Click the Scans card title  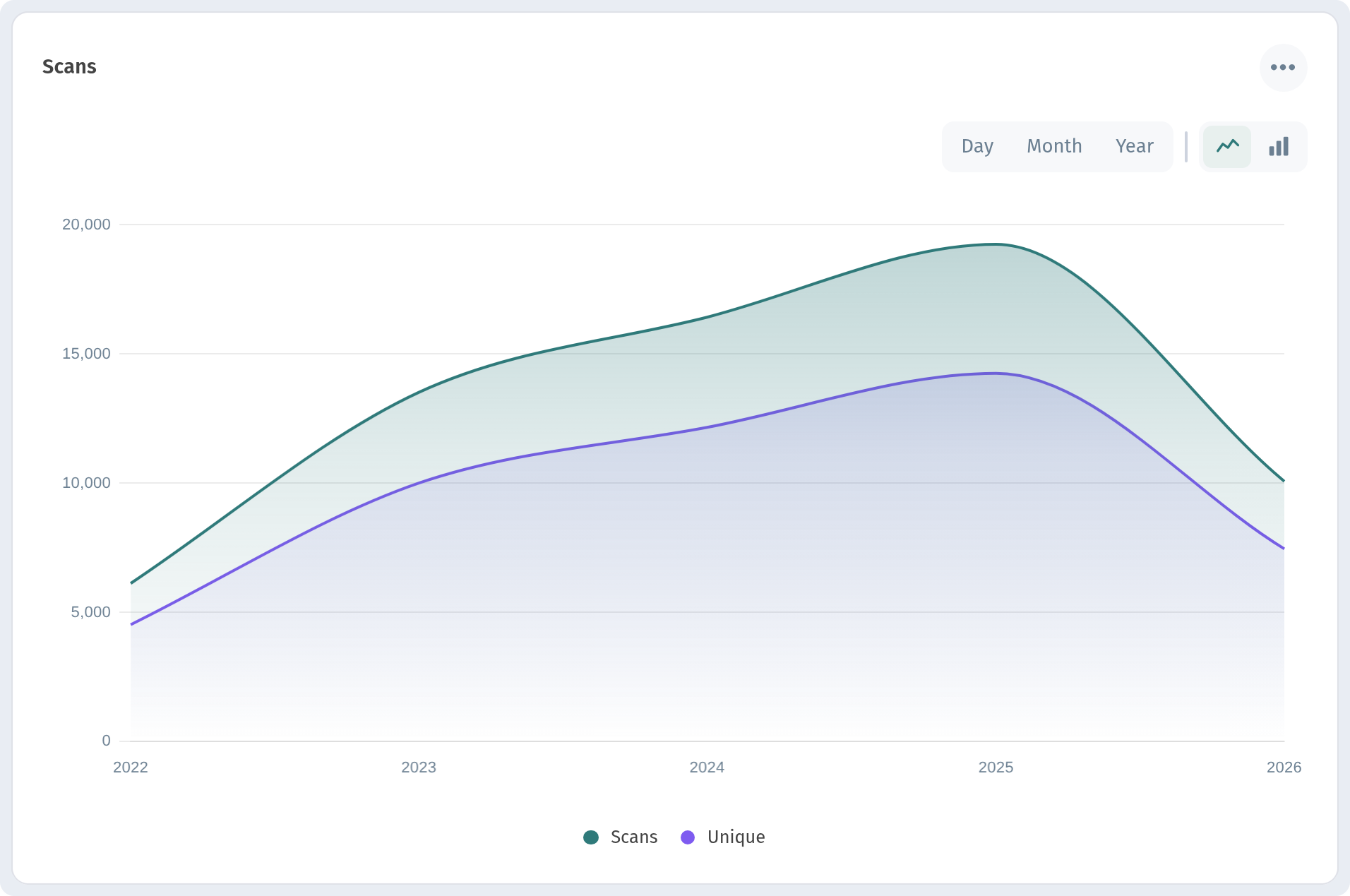point(69,66)
